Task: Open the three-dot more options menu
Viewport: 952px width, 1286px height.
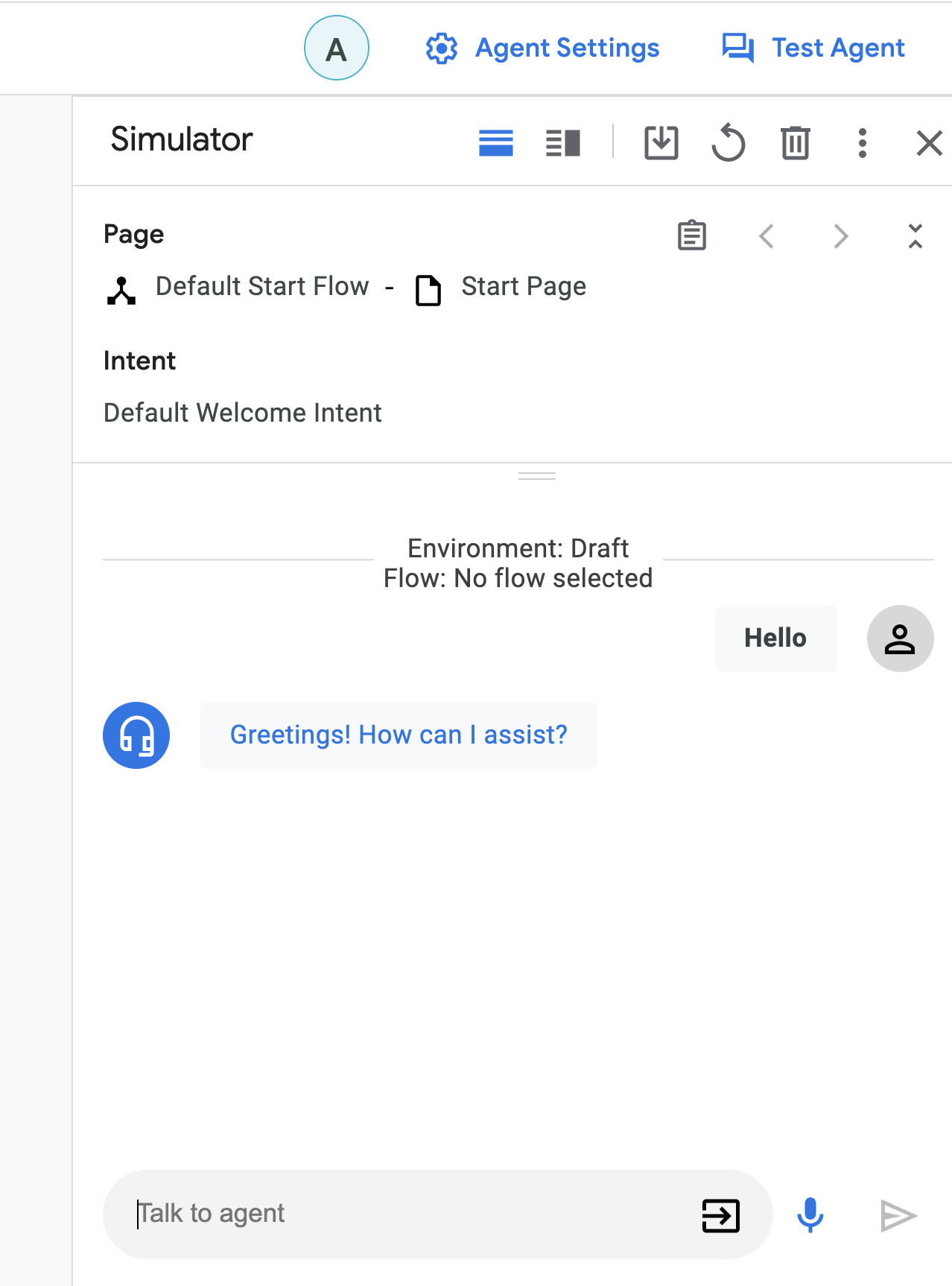Action: click(862, 143)
